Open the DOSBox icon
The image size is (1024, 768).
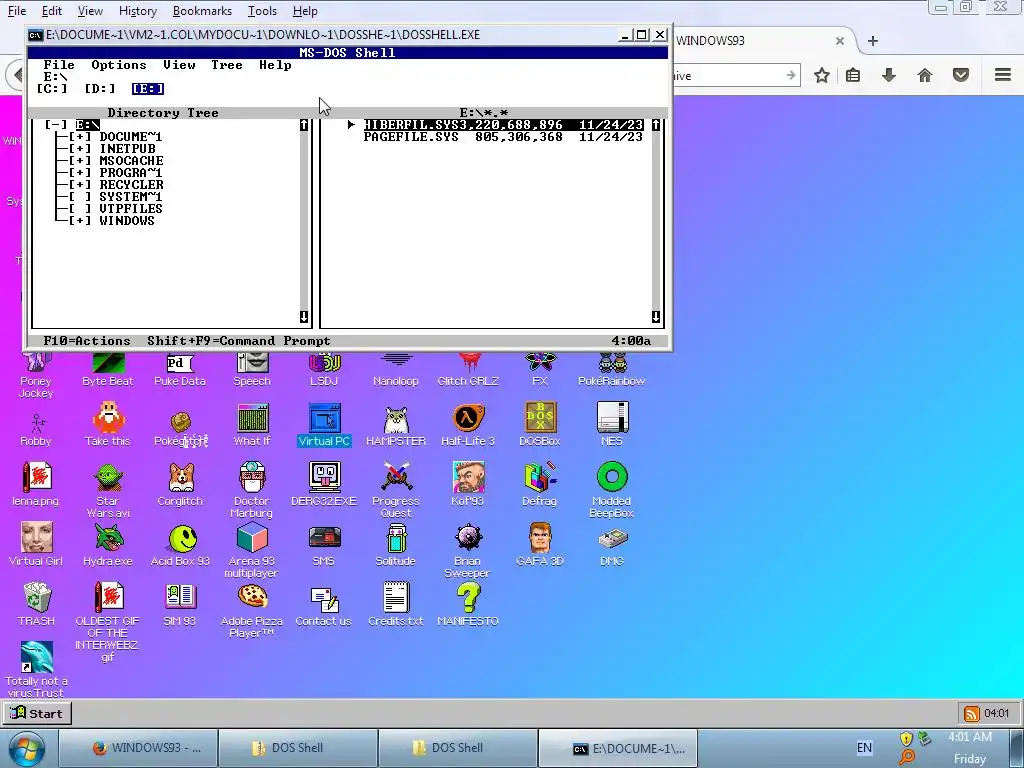[x=539, y=424]
